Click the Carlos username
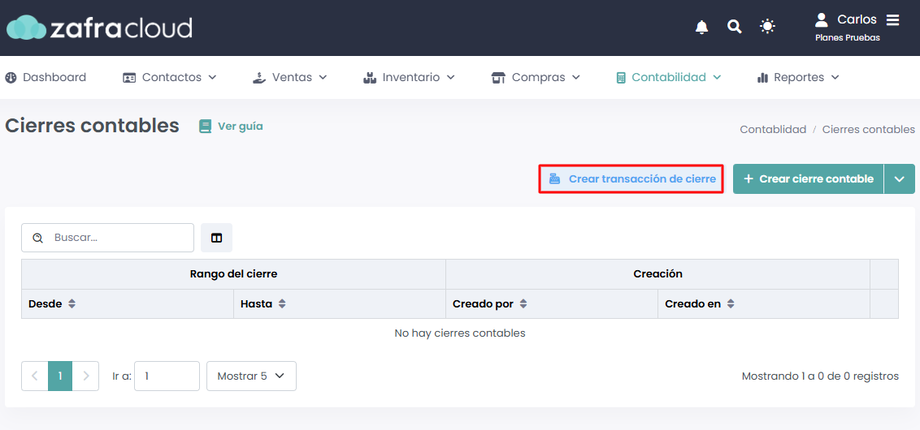This screenshot has height=430, width=920. coord(857,20)
